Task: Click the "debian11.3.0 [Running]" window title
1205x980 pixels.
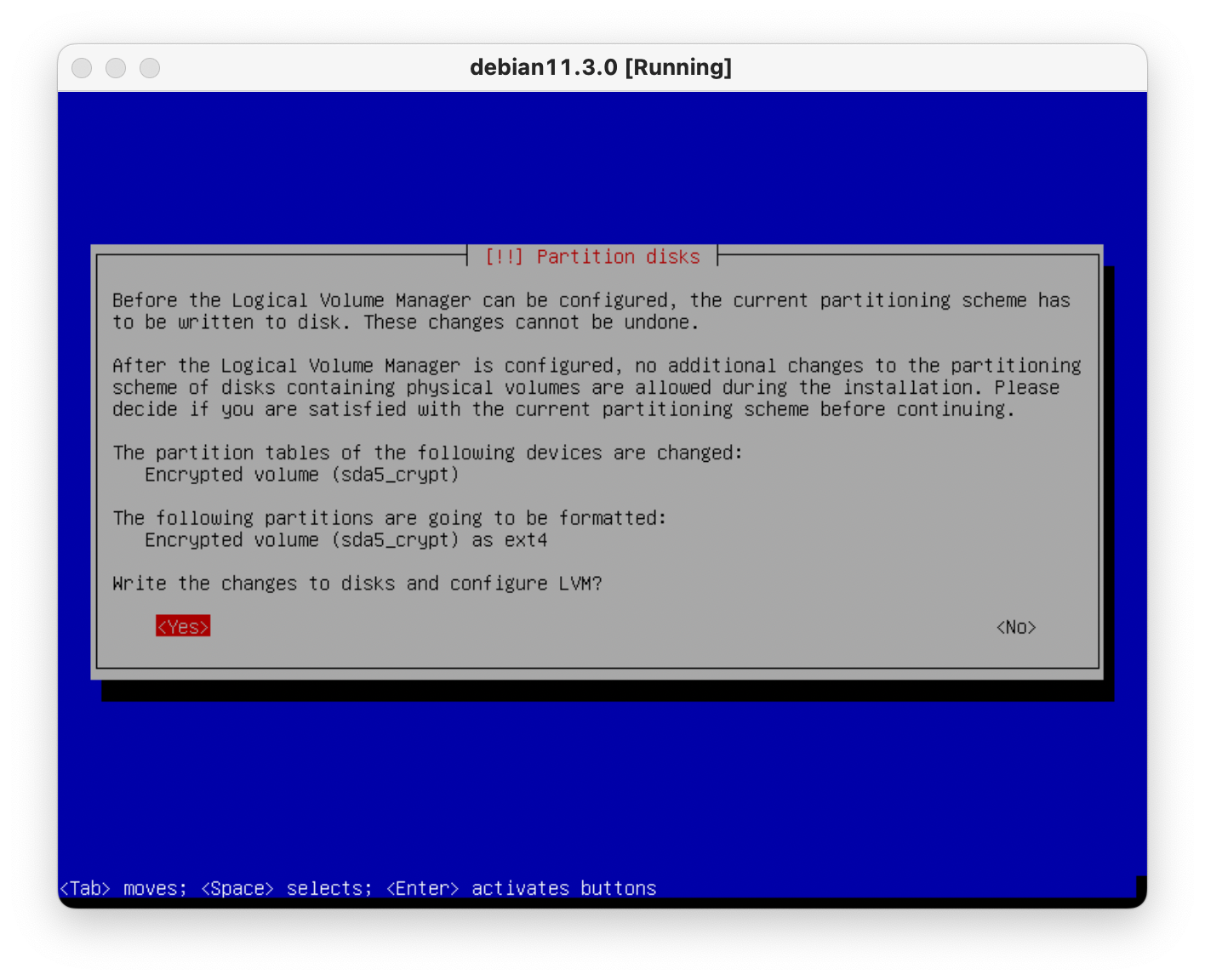Action: coord(601,67)
